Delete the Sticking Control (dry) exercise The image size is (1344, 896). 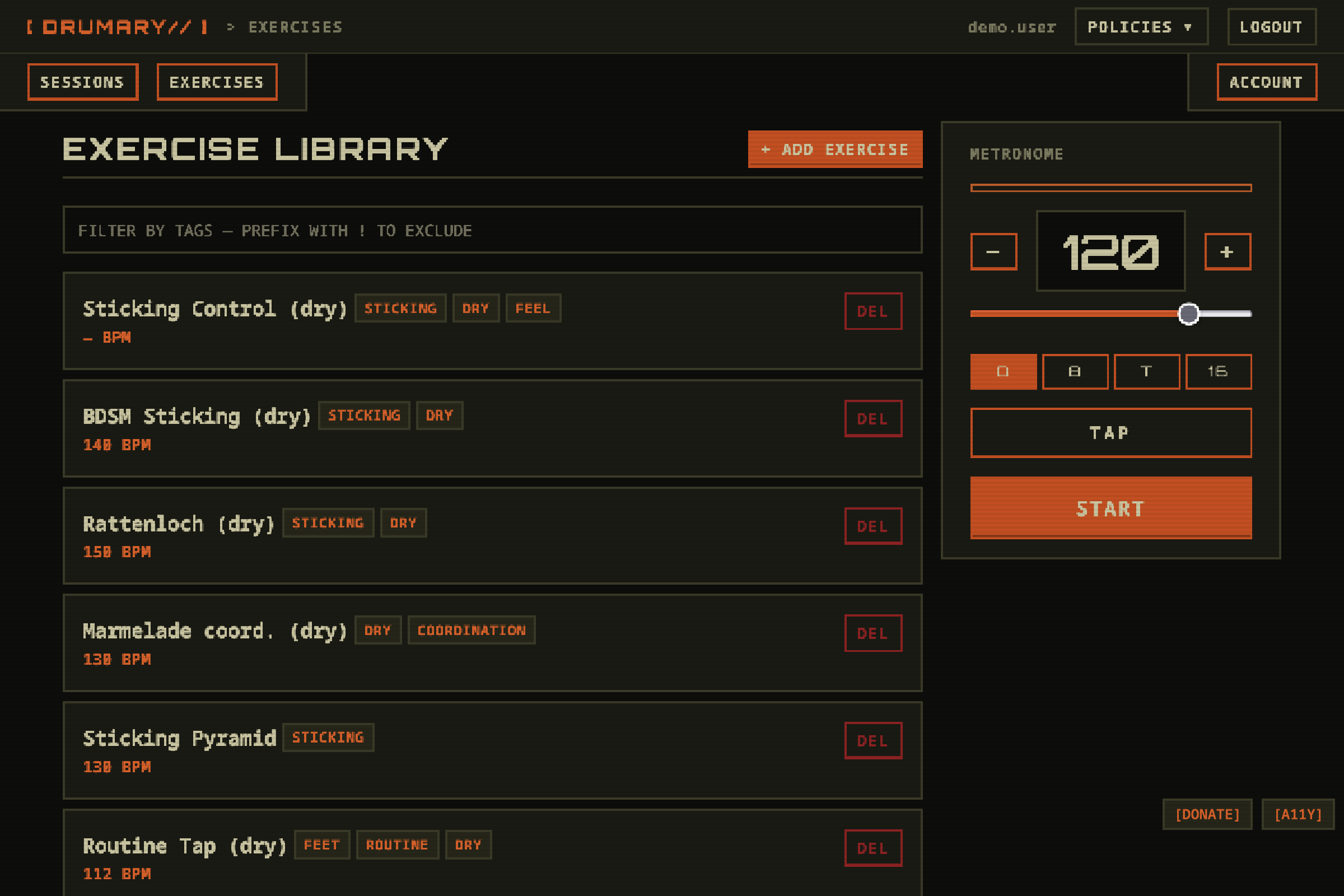click(873, 311)
